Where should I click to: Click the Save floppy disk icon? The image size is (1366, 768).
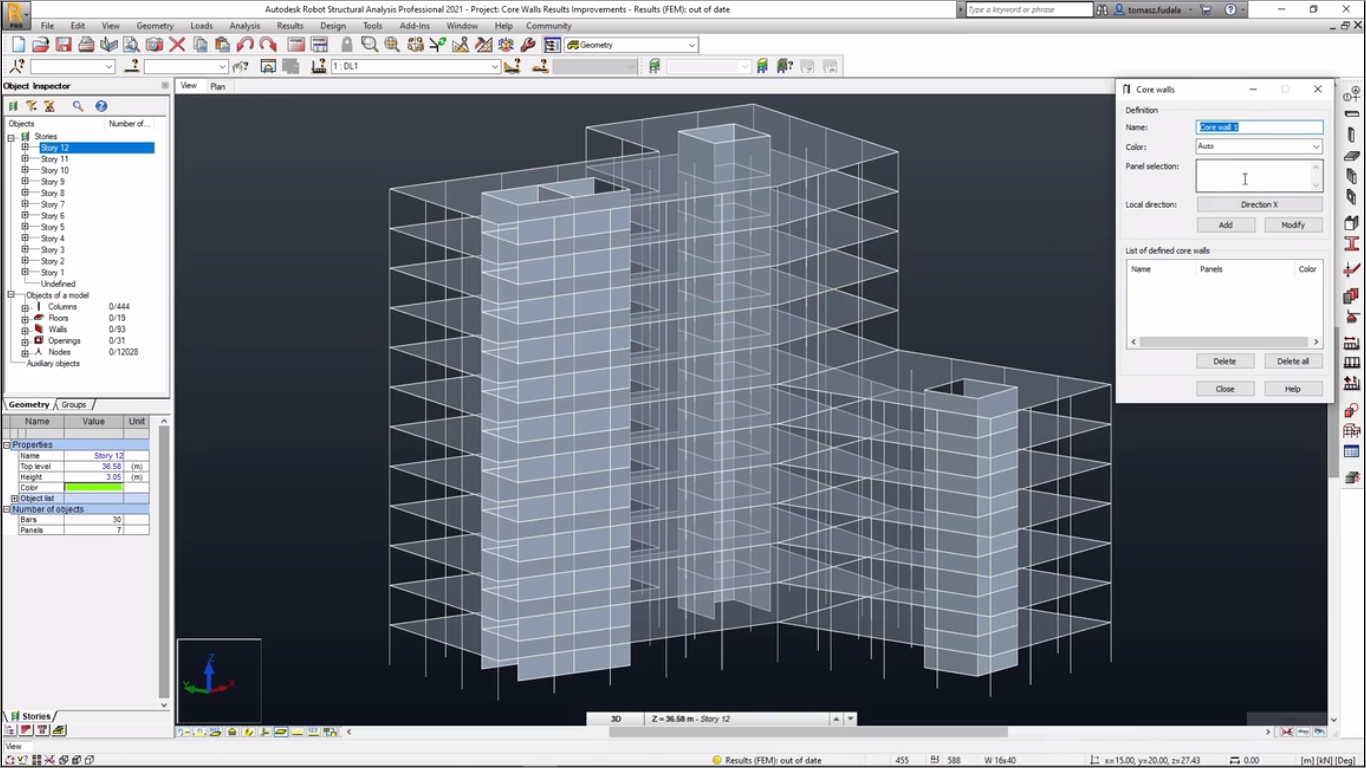coord(63,45)
